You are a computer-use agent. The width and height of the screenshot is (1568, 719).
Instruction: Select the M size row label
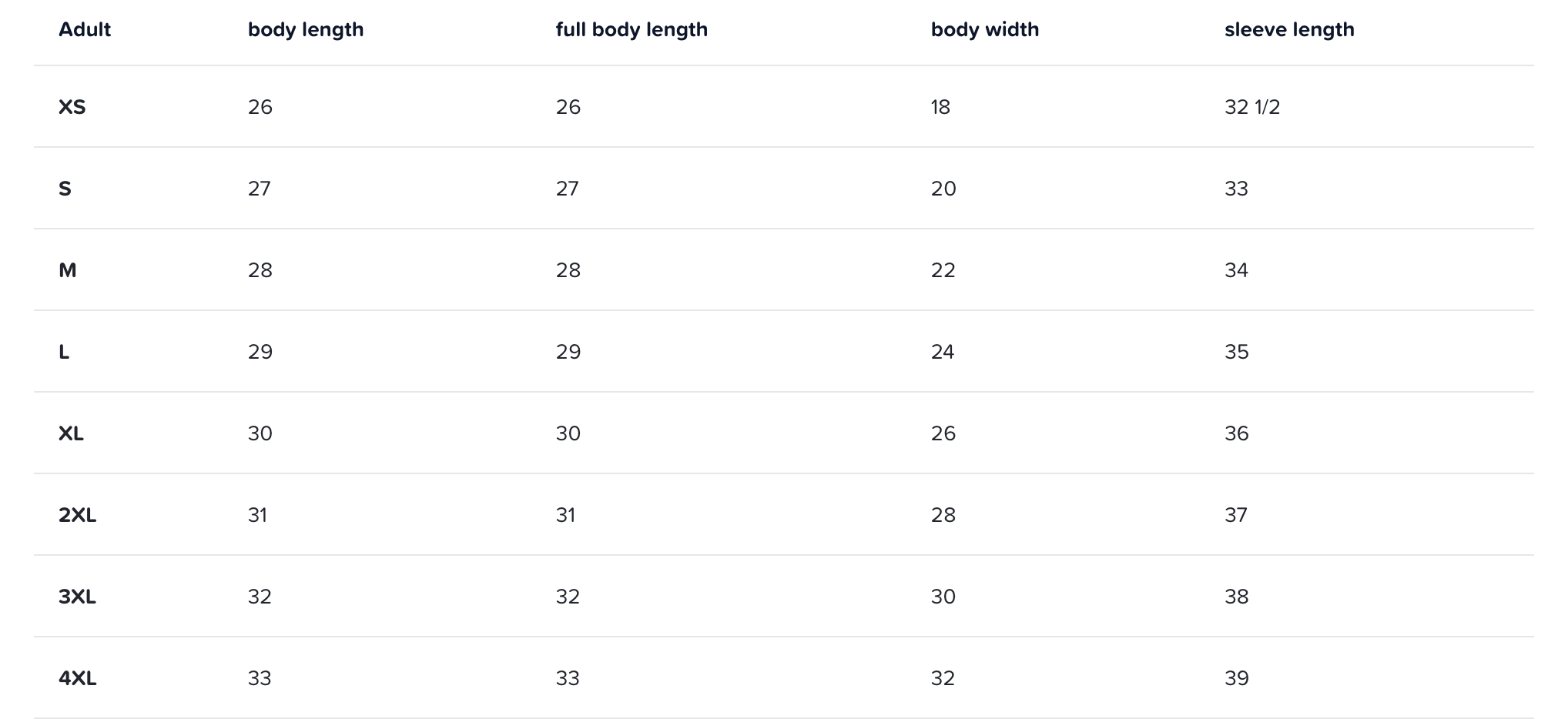[x=68, y=270]
